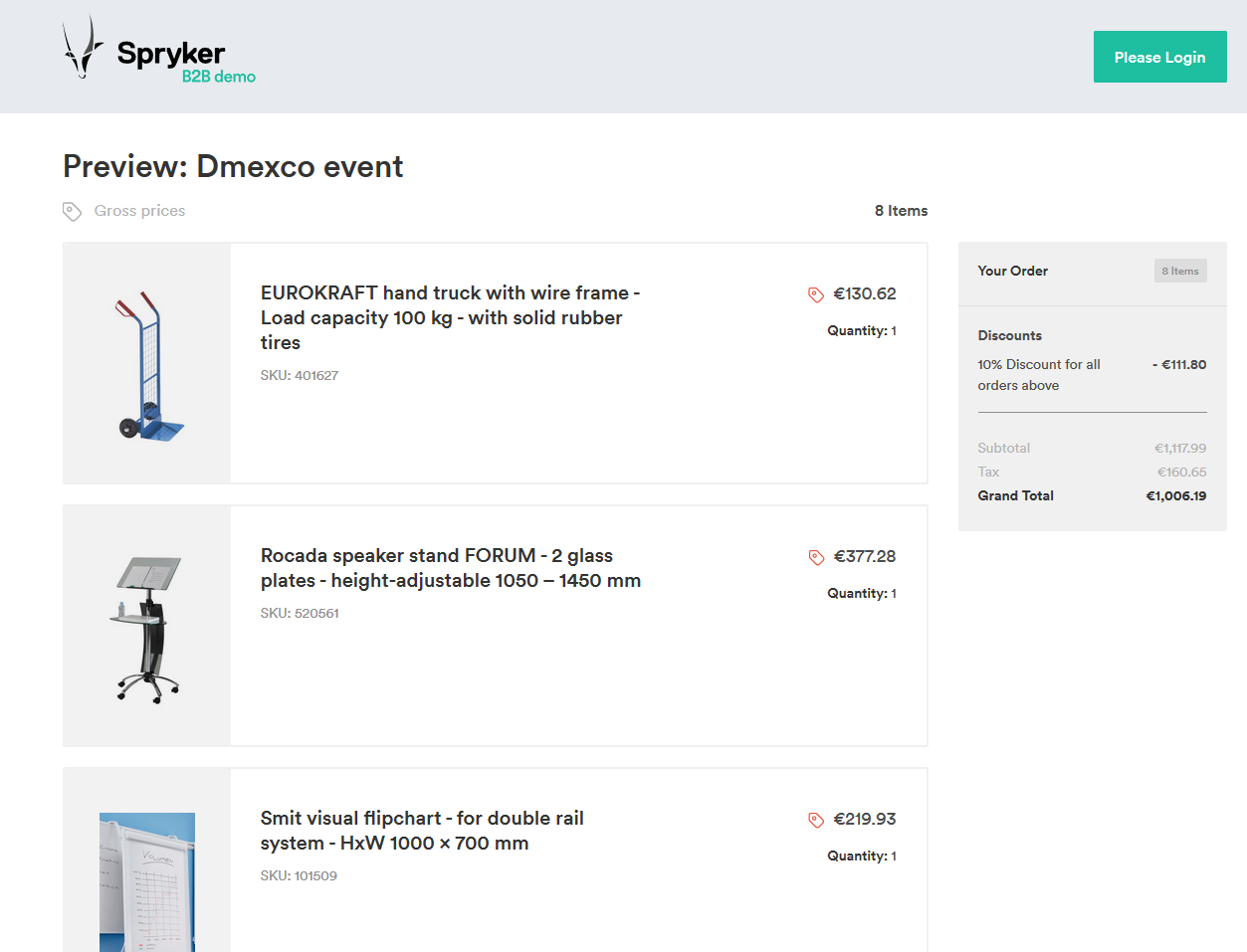1247x952 pixels.
Task: Click the Spryker B2B demo wordmark
Action: [186, 62]
